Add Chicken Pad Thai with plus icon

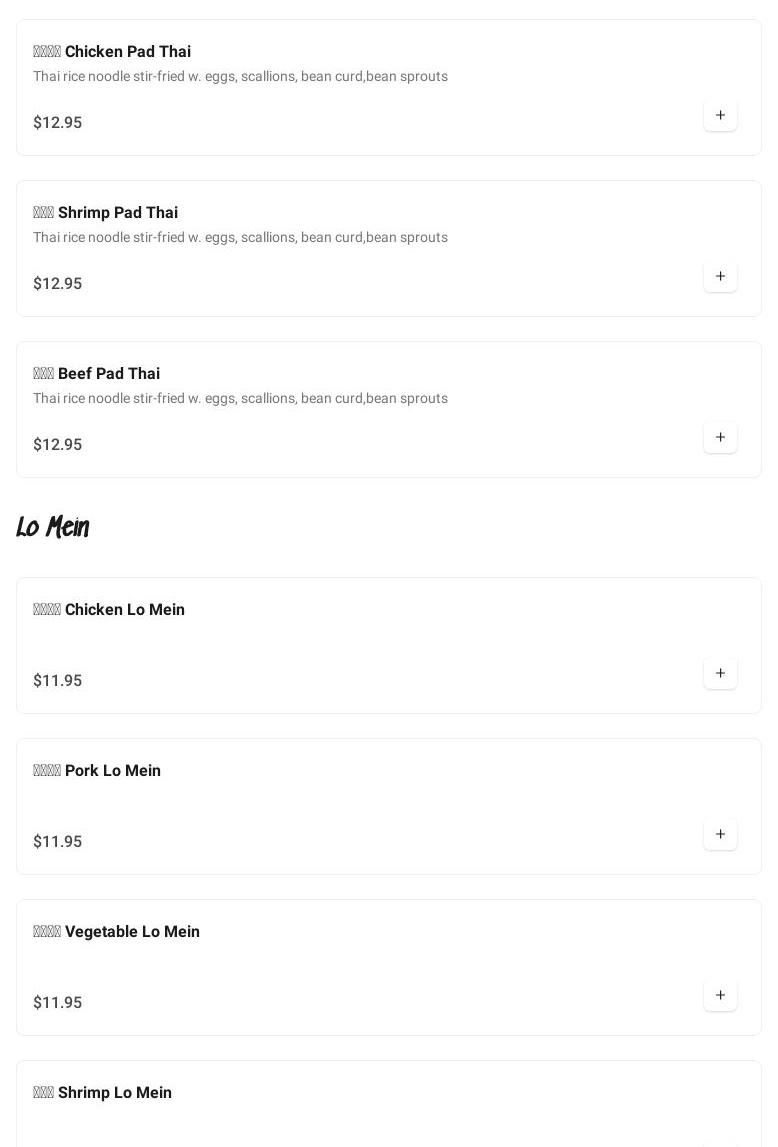pyautogui.click(x=720, y=115)
